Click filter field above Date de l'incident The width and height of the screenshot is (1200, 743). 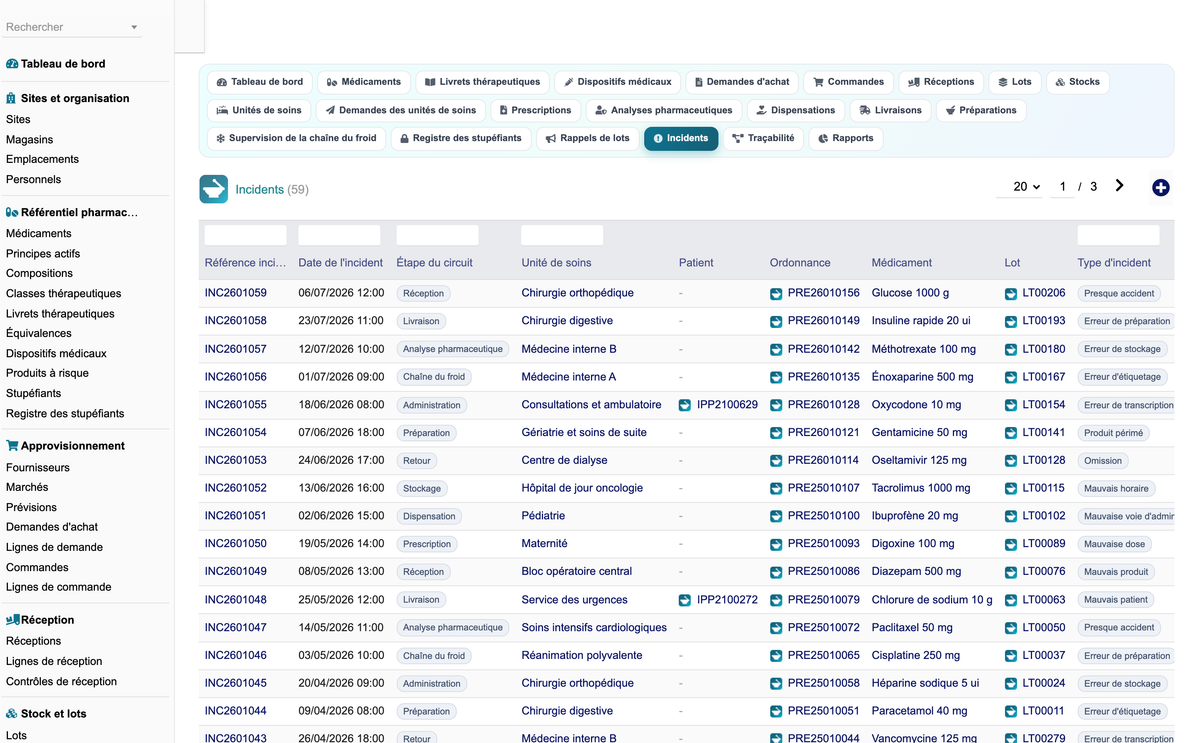tap(339, 235)
